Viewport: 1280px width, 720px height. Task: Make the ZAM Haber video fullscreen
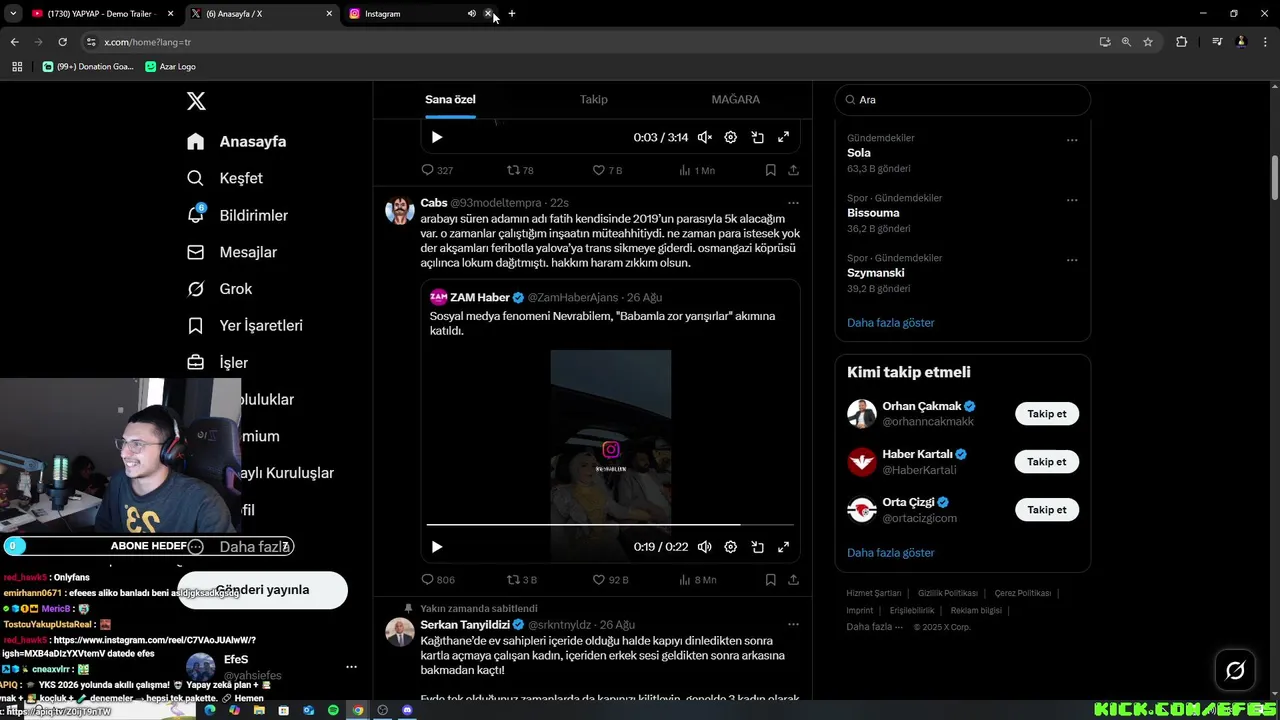coord(784,547)
